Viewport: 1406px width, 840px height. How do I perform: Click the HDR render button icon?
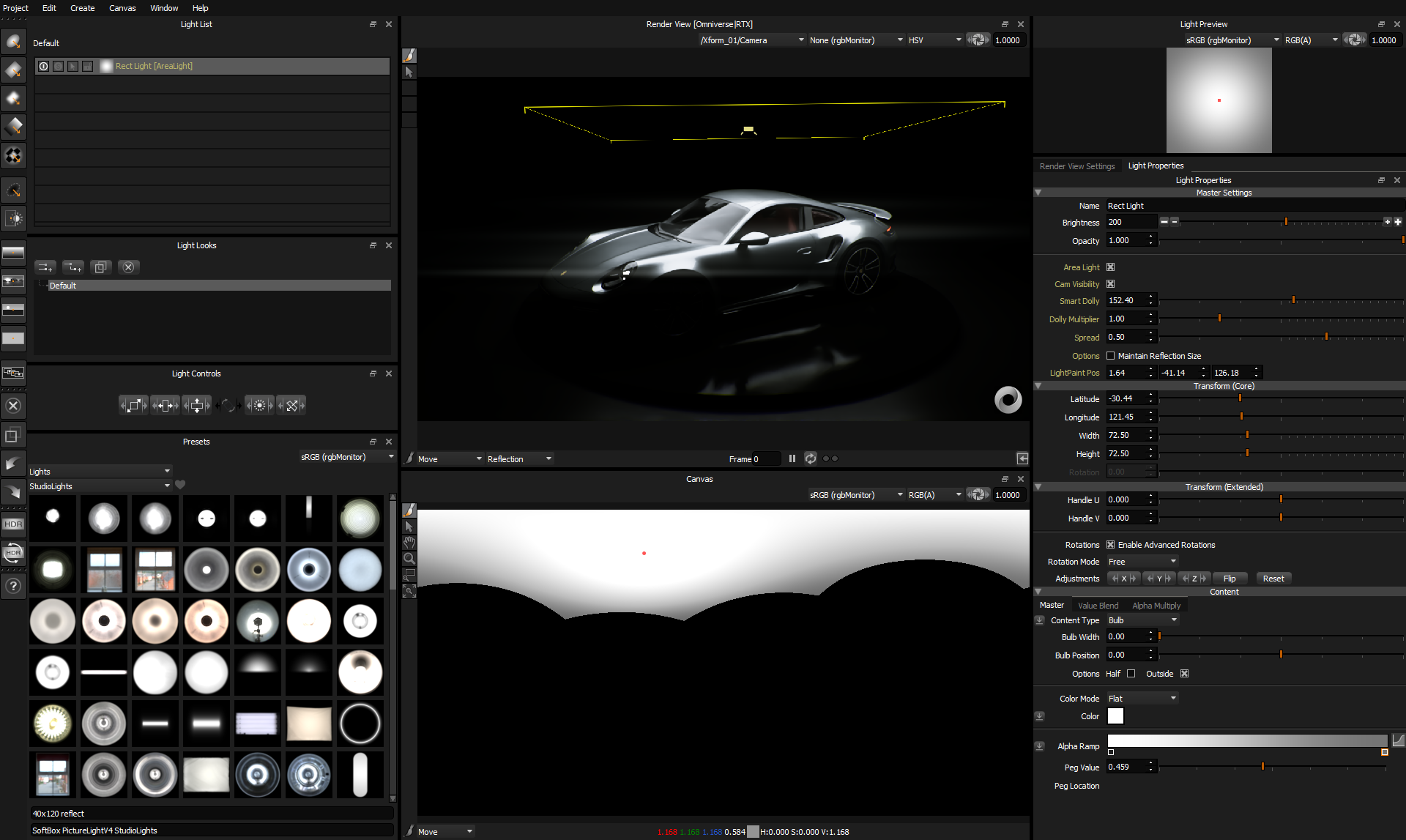(x=13, y=524)
